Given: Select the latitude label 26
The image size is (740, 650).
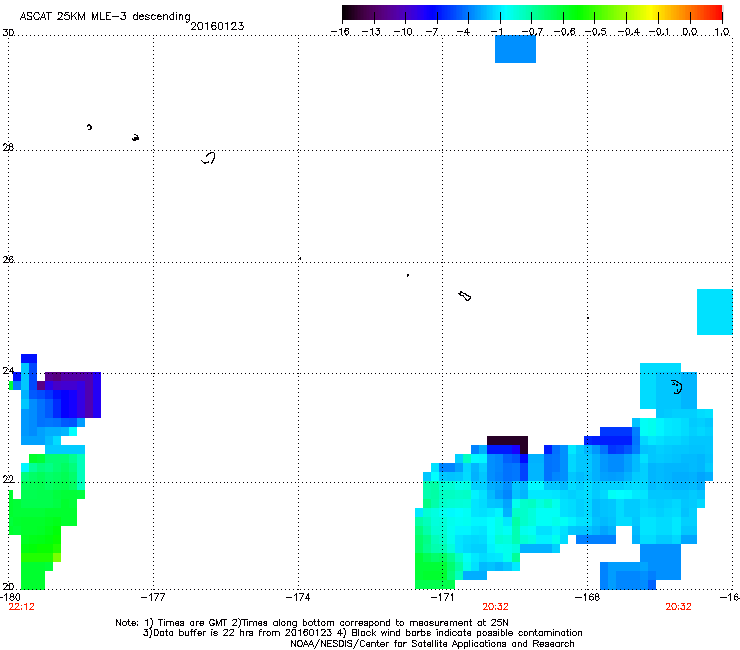Looking at the screenshot, I should 8,260.
